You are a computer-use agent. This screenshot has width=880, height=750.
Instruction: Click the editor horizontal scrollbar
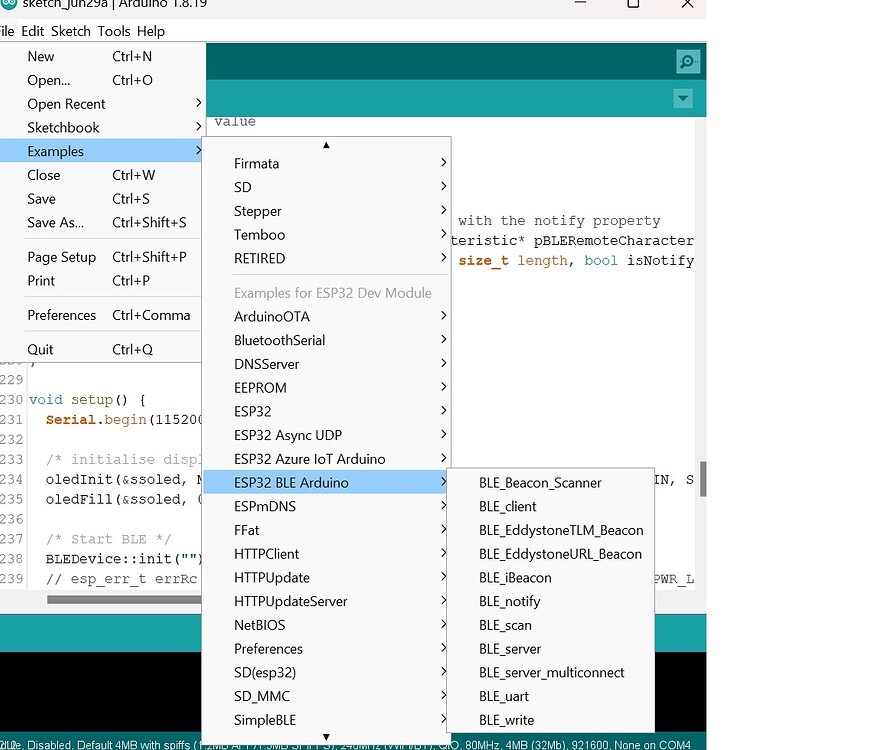[x=124, y=600]
